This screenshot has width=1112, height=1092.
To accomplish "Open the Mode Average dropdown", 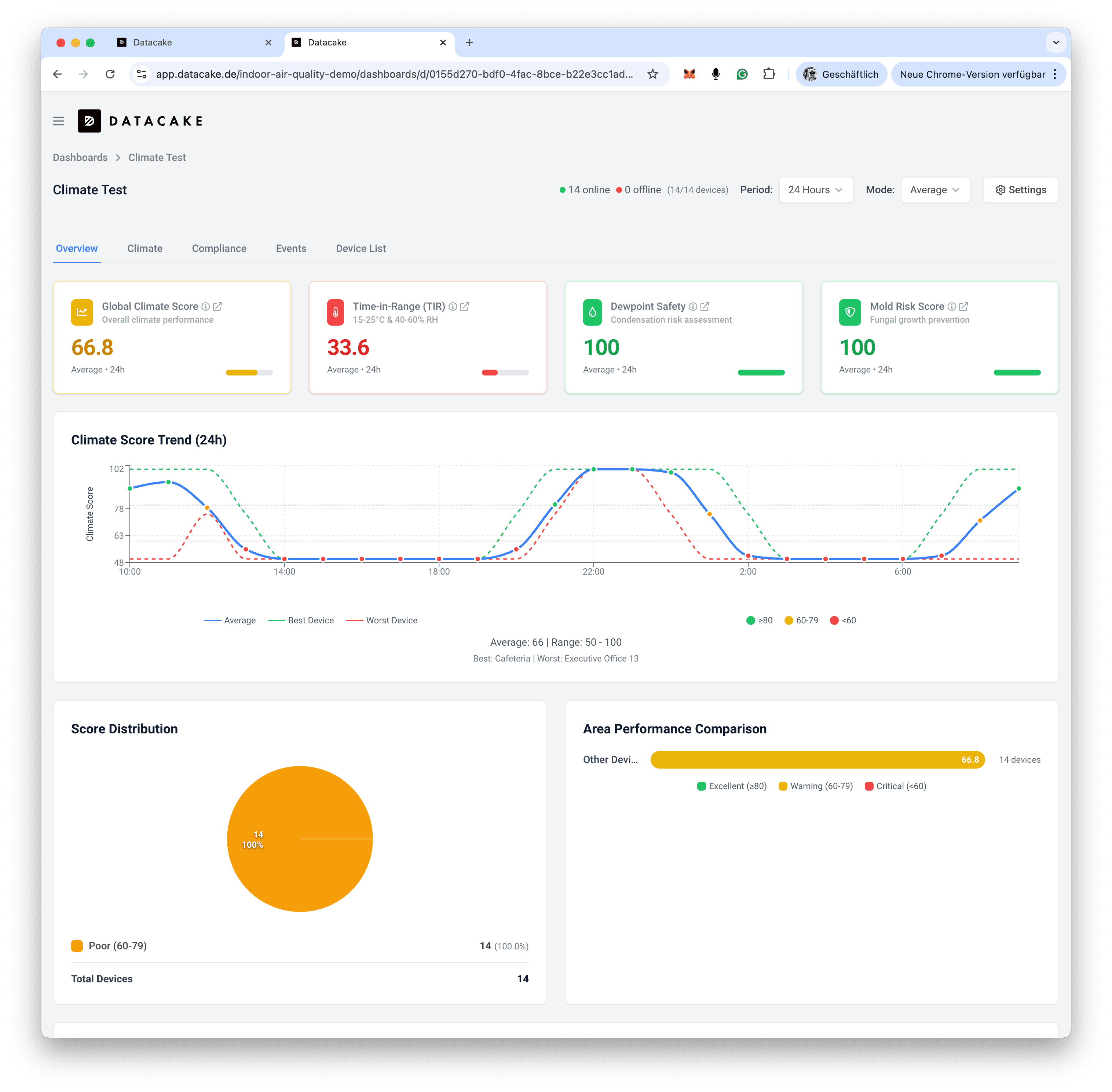I will (935, 190).
